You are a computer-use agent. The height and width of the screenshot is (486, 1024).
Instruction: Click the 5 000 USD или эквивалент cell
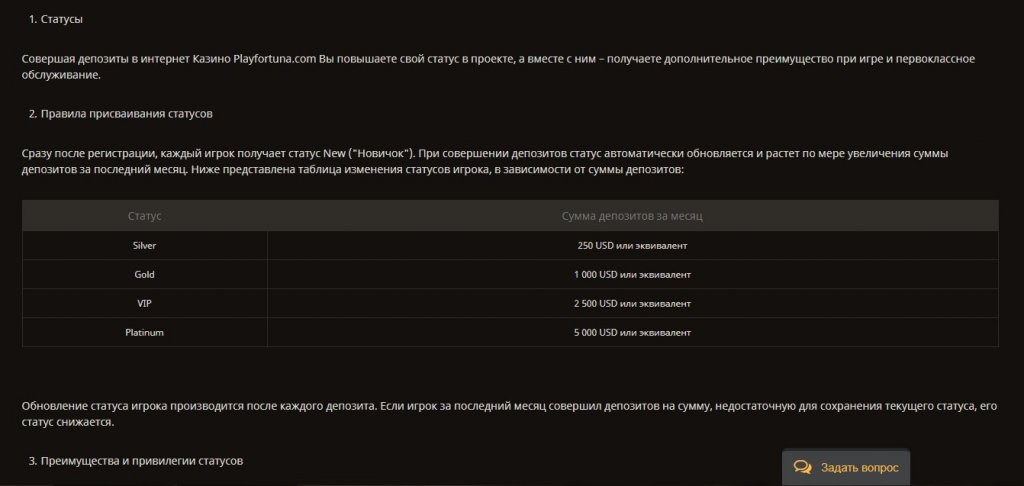point(632,332)
